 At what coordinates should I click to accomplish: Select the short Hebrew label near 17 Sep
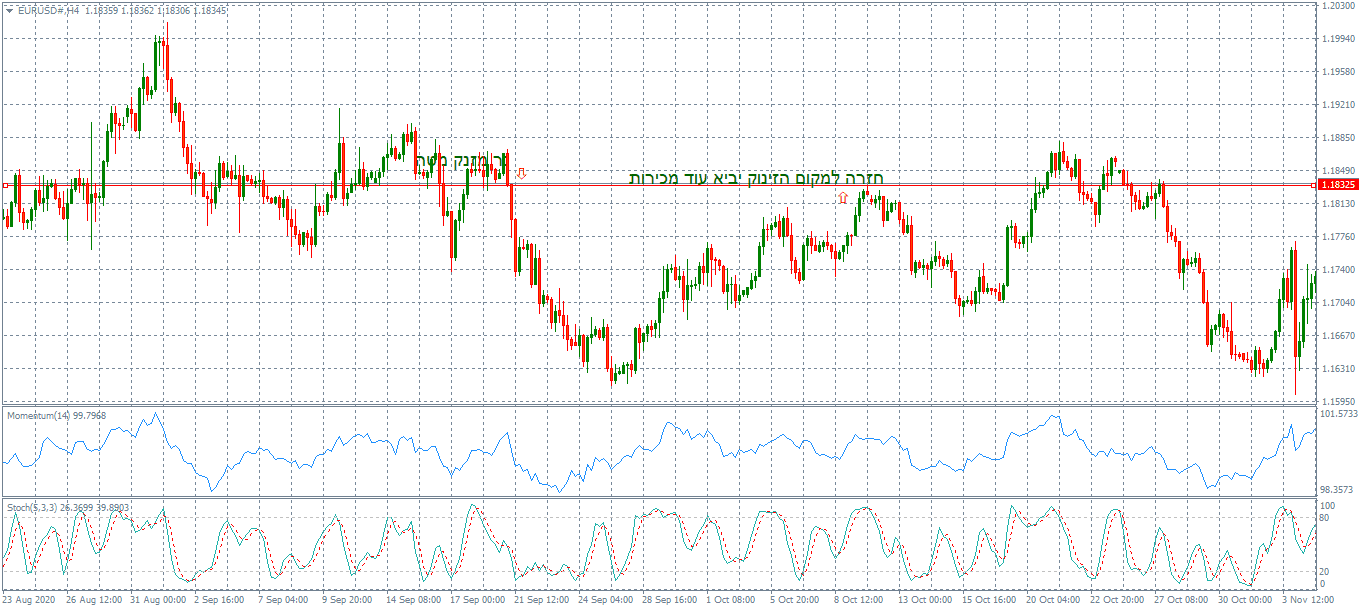[461, 161]
